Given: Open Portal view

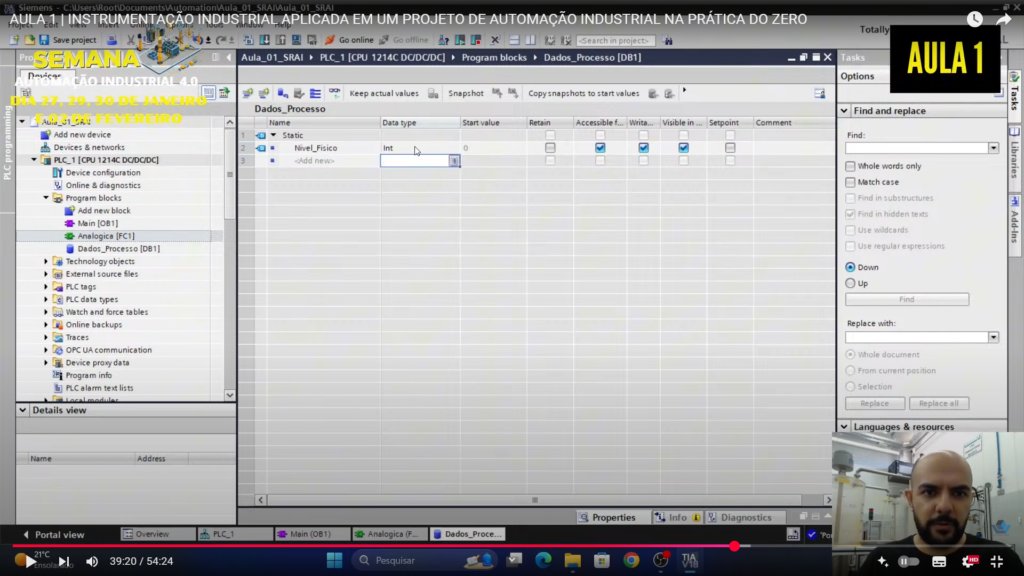Looking at the screenshot, I should tap(54, 534).
